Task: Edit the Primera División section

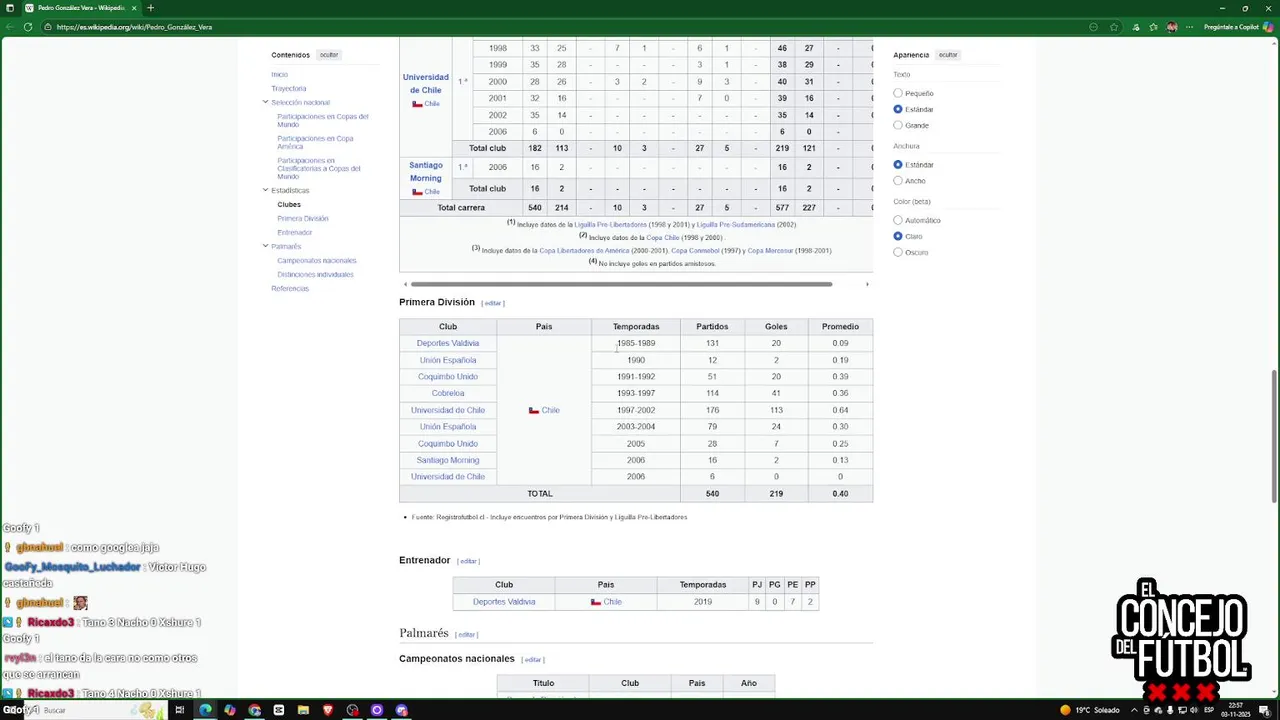Action: click(493, 303)
